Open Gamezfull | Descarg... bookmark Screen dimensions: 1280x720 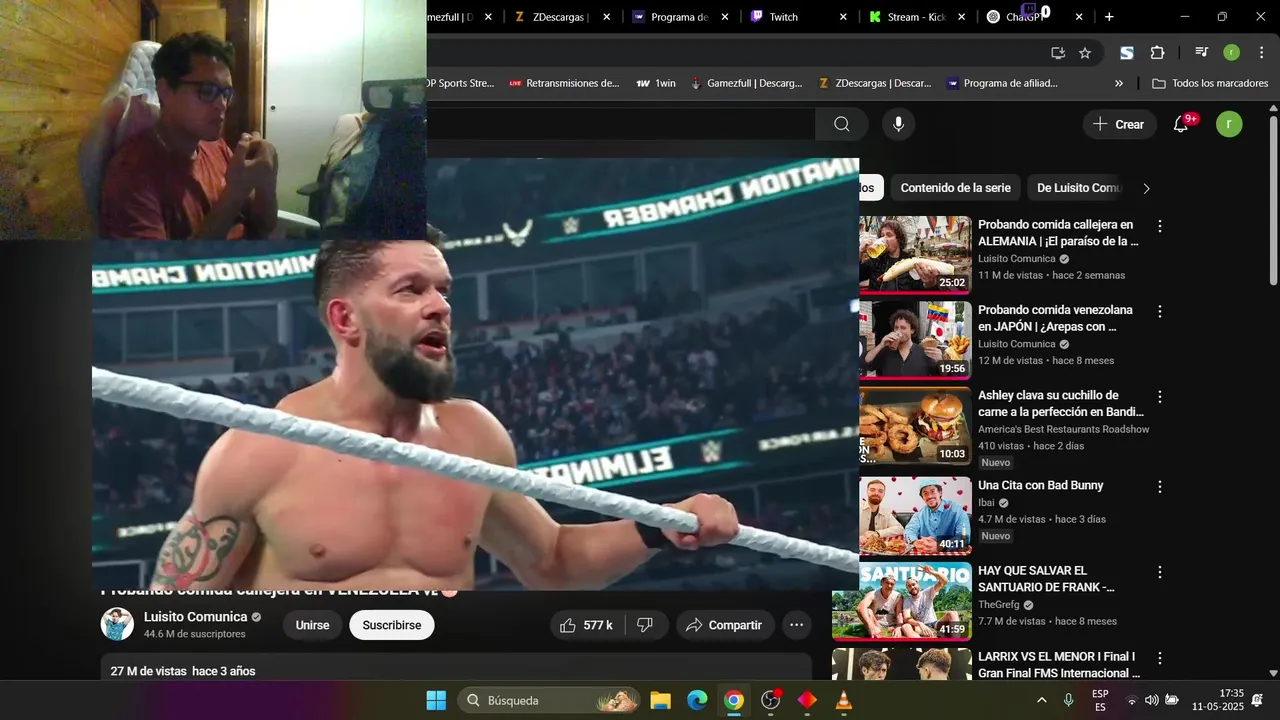746,83
